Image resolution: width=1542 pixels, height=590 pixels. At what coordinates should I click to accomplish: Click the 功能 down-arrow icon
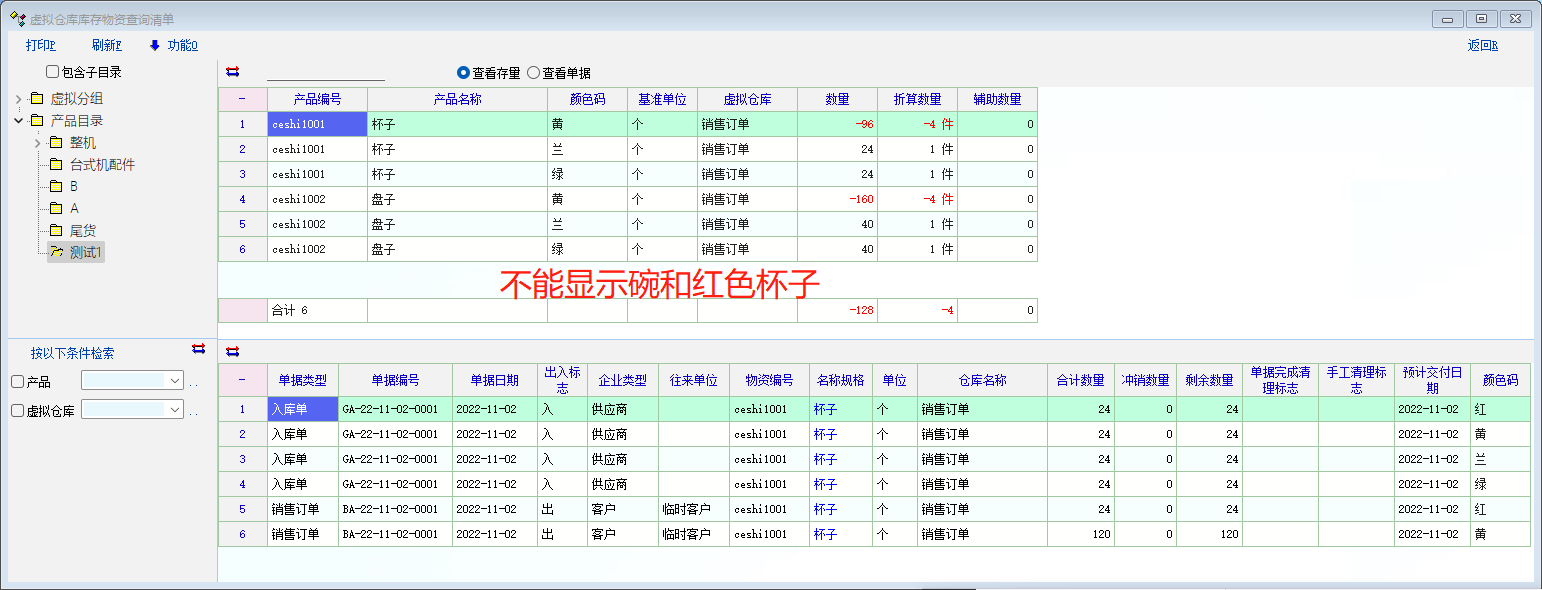(155, 45)
